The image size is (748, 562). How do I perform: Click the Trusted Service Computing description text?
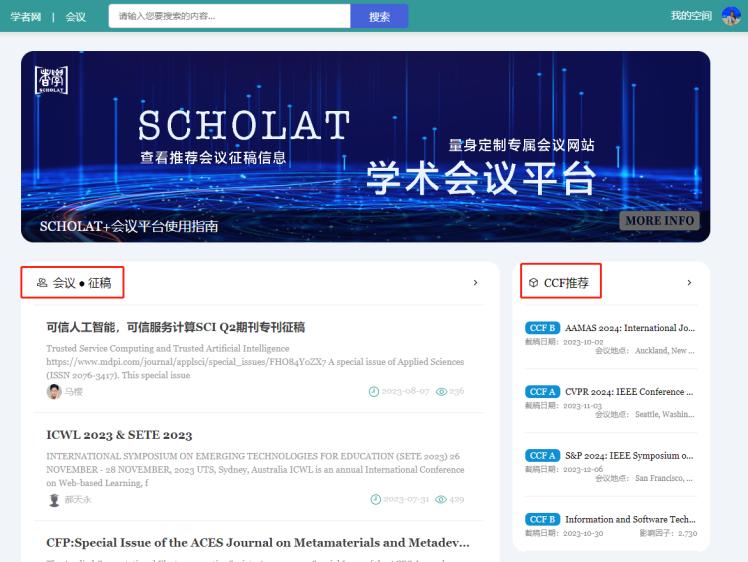click(255, 362)
